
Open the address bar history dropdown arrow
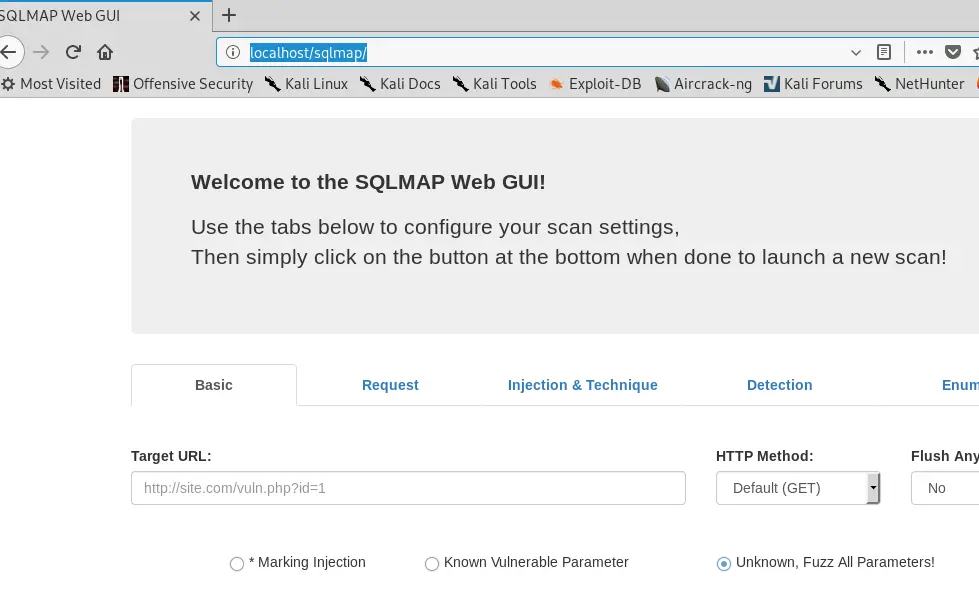(856, 52)
